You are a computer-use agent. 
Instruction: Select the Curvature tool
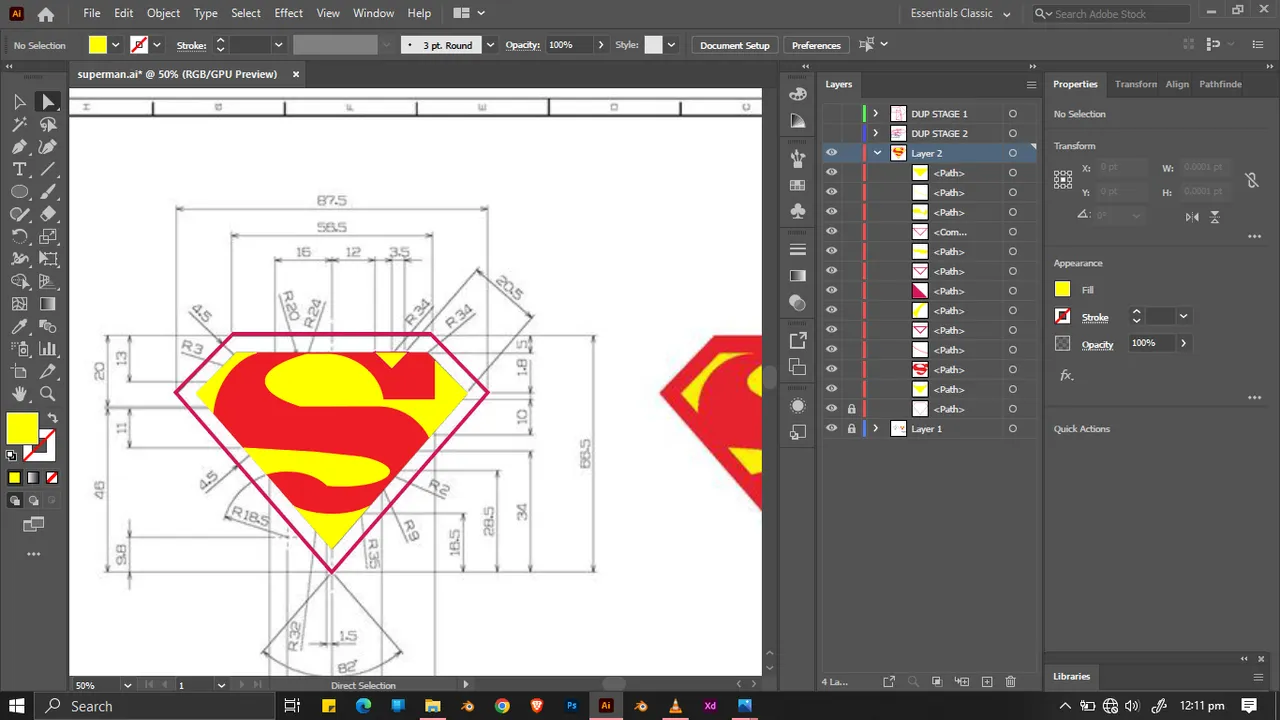tap(48, 147)
